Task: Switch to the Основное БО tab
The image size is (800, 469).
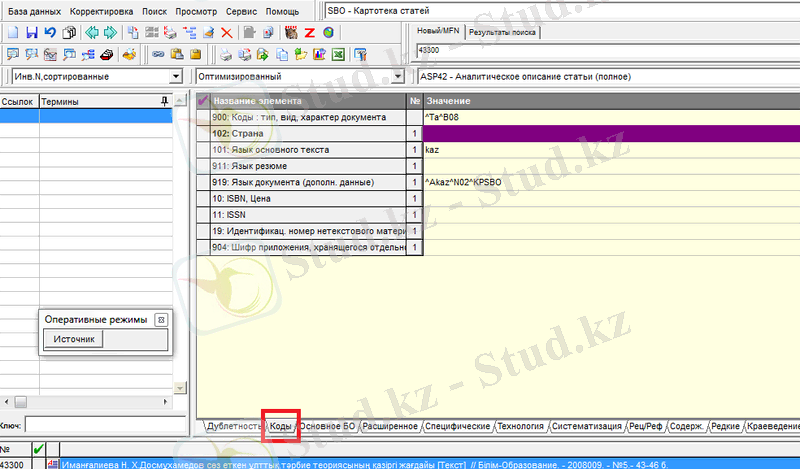Action: [327, 426]
